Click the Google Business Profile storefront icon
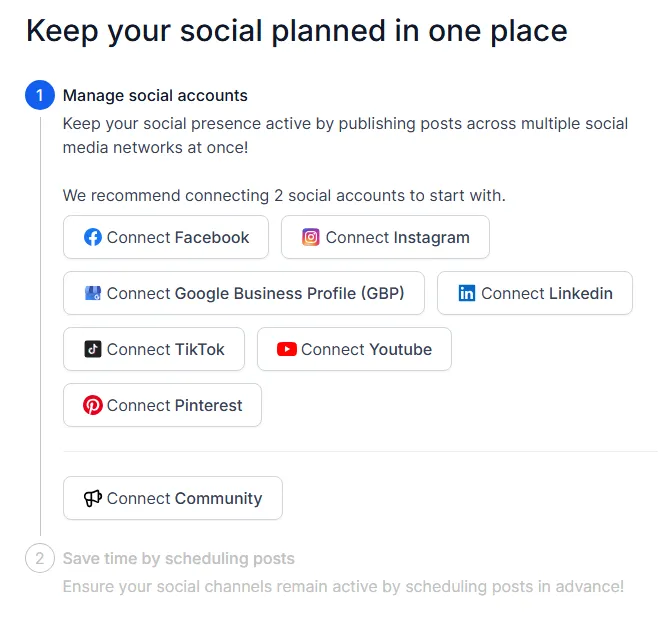This screenshot has width=661, height=625. [x=93, y=293]
